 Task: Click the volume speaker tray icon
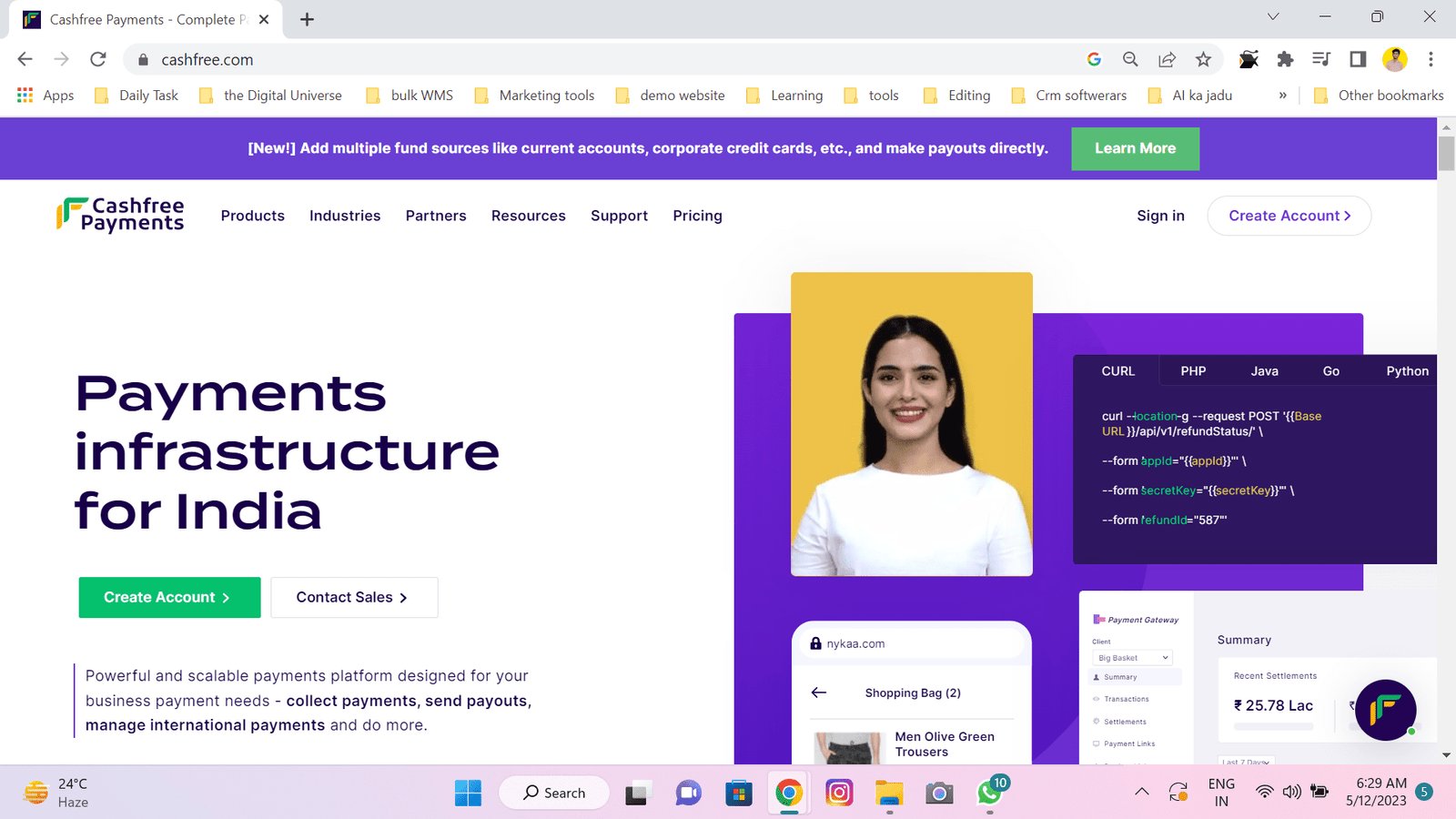coord(1291,792)
